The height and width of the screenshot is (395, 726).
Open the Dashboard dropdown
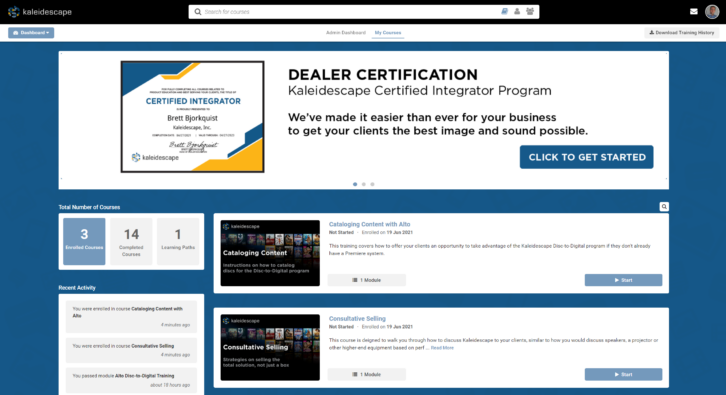[31, 32]
